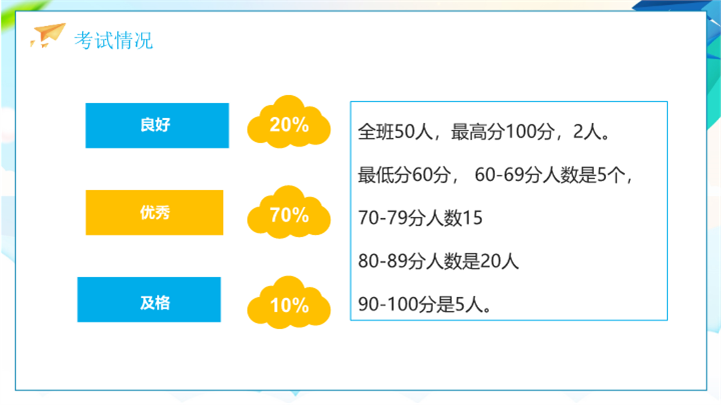Click the text 60-69分人数是5个
This screenshot has width=721, height=405.
[x=552, y=174]
